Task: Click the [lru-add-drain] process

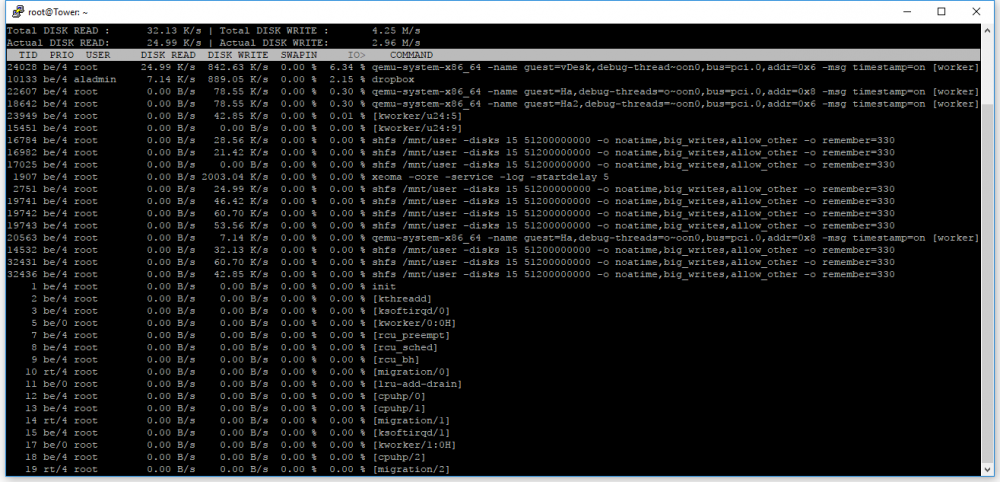Action: (x=416, y=384)
